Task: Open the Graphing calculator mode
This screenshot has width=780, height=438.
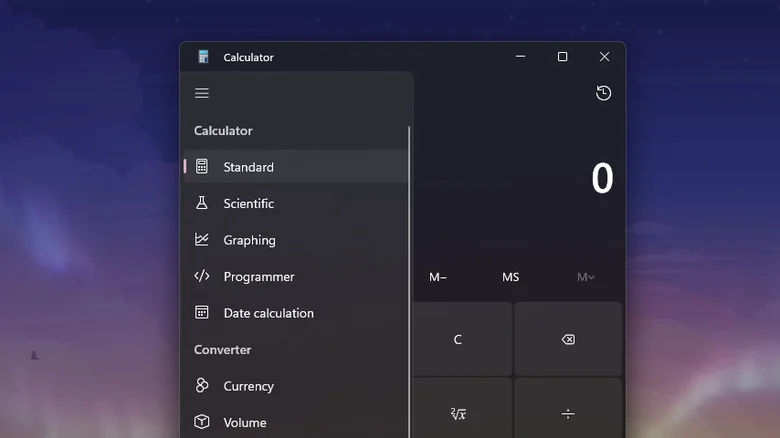Action: (249, 240)
